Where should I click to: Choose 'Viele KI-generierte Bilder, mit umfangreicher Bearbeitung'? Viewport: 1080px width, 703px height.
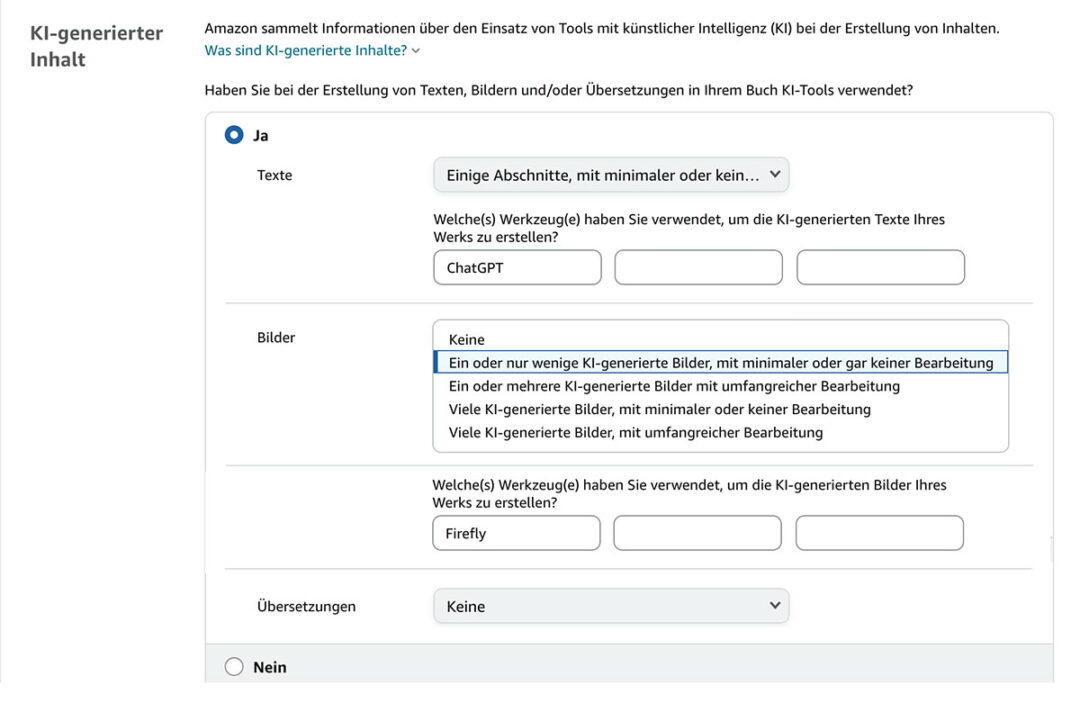(720, 432)
